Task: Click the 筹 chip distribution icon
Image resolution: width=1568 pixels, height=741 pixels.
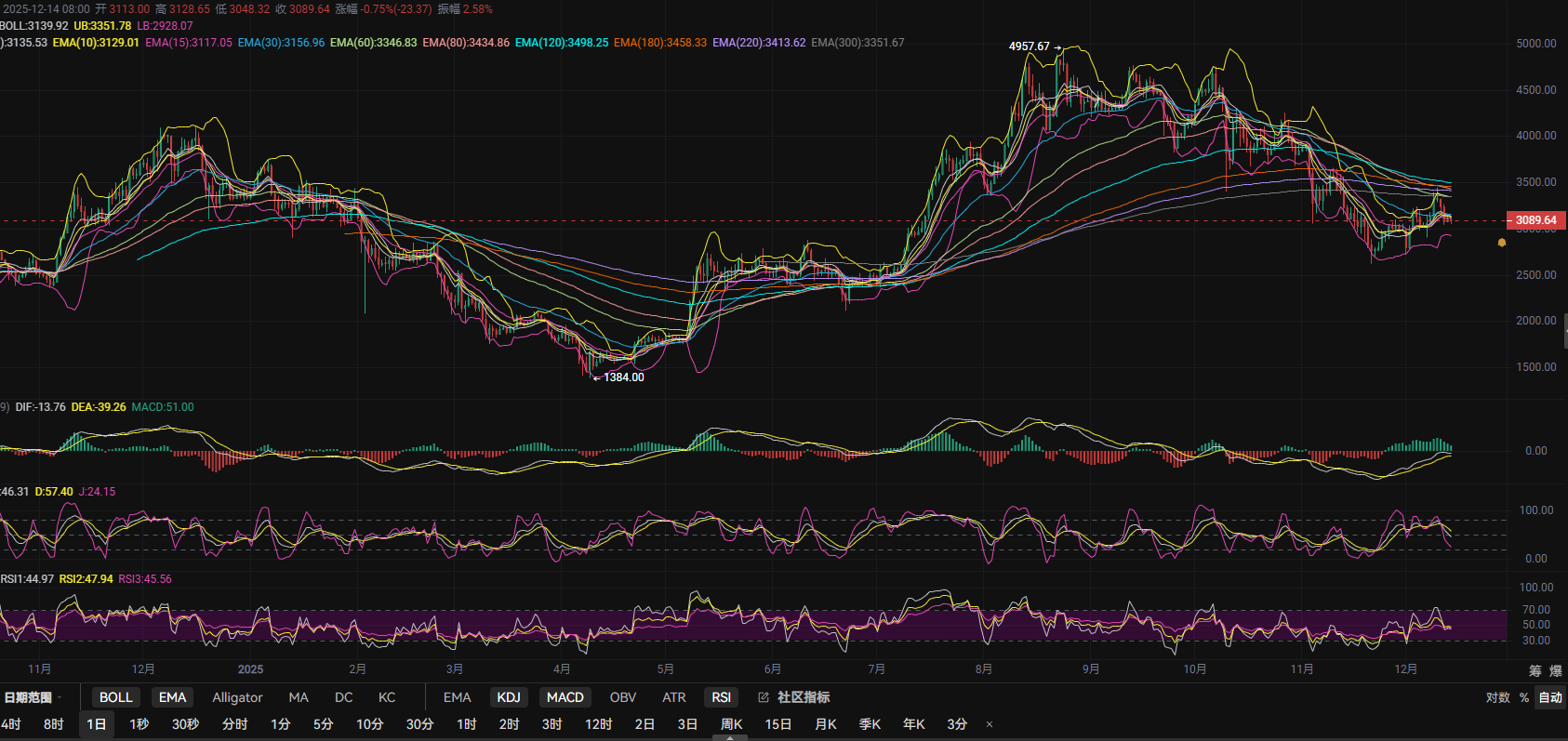Action: coord(1535,670)
